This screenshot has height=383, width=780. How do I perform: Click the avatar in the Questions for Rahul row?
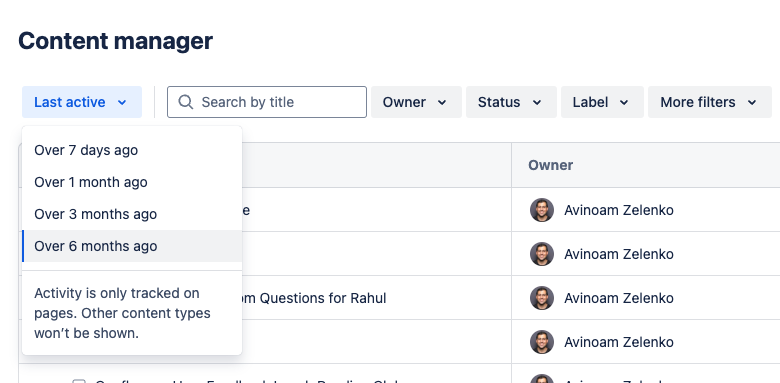(542, 298)
